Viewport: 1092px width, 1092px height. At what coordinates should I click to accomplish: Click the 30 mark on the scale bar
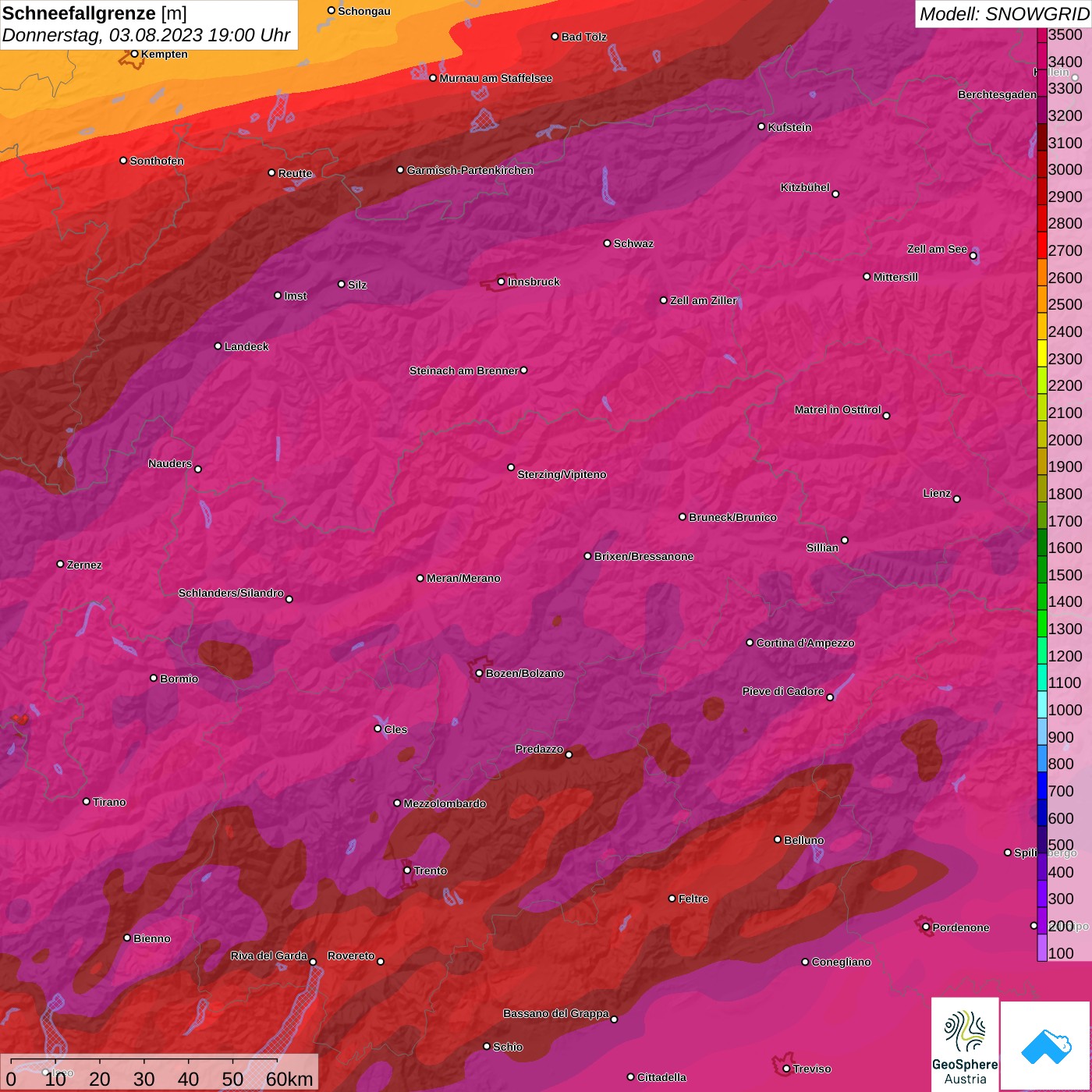click(144, 1079)
